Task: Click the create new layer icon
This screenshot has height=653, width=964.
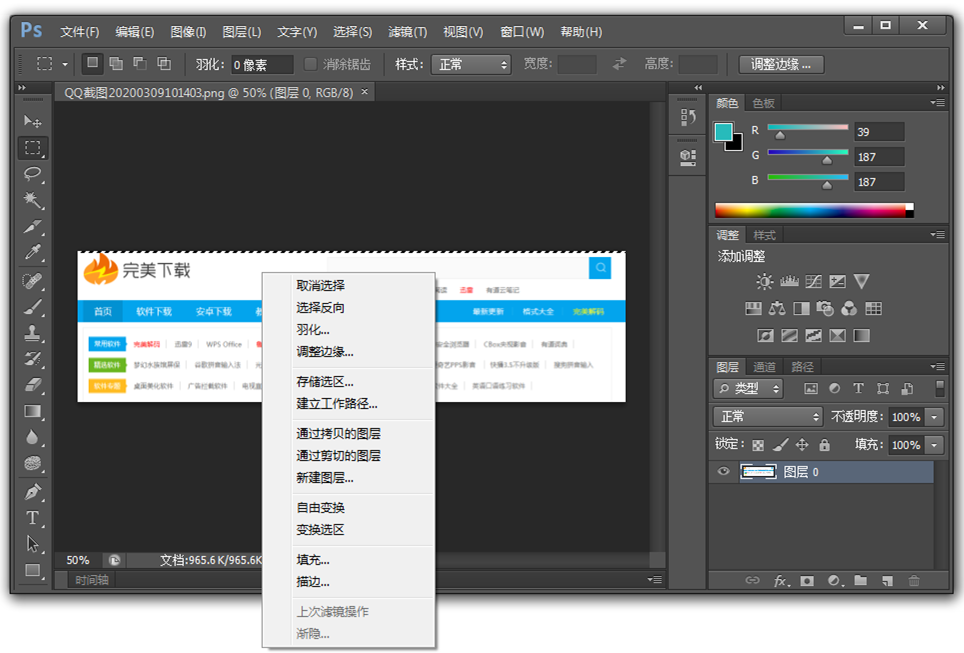Action: click(x=886, y=580)
